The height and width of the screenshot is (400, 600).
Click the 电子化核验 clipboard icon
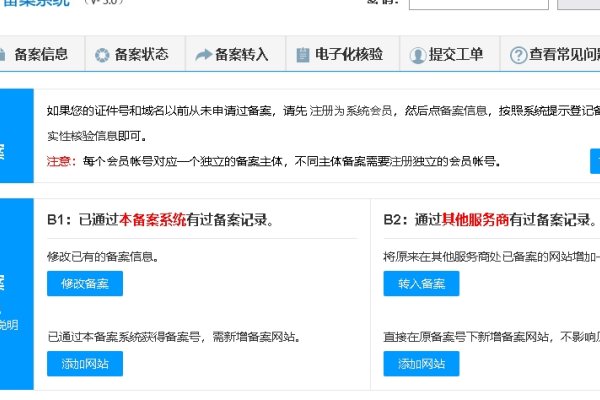click(x=303, y=55)
